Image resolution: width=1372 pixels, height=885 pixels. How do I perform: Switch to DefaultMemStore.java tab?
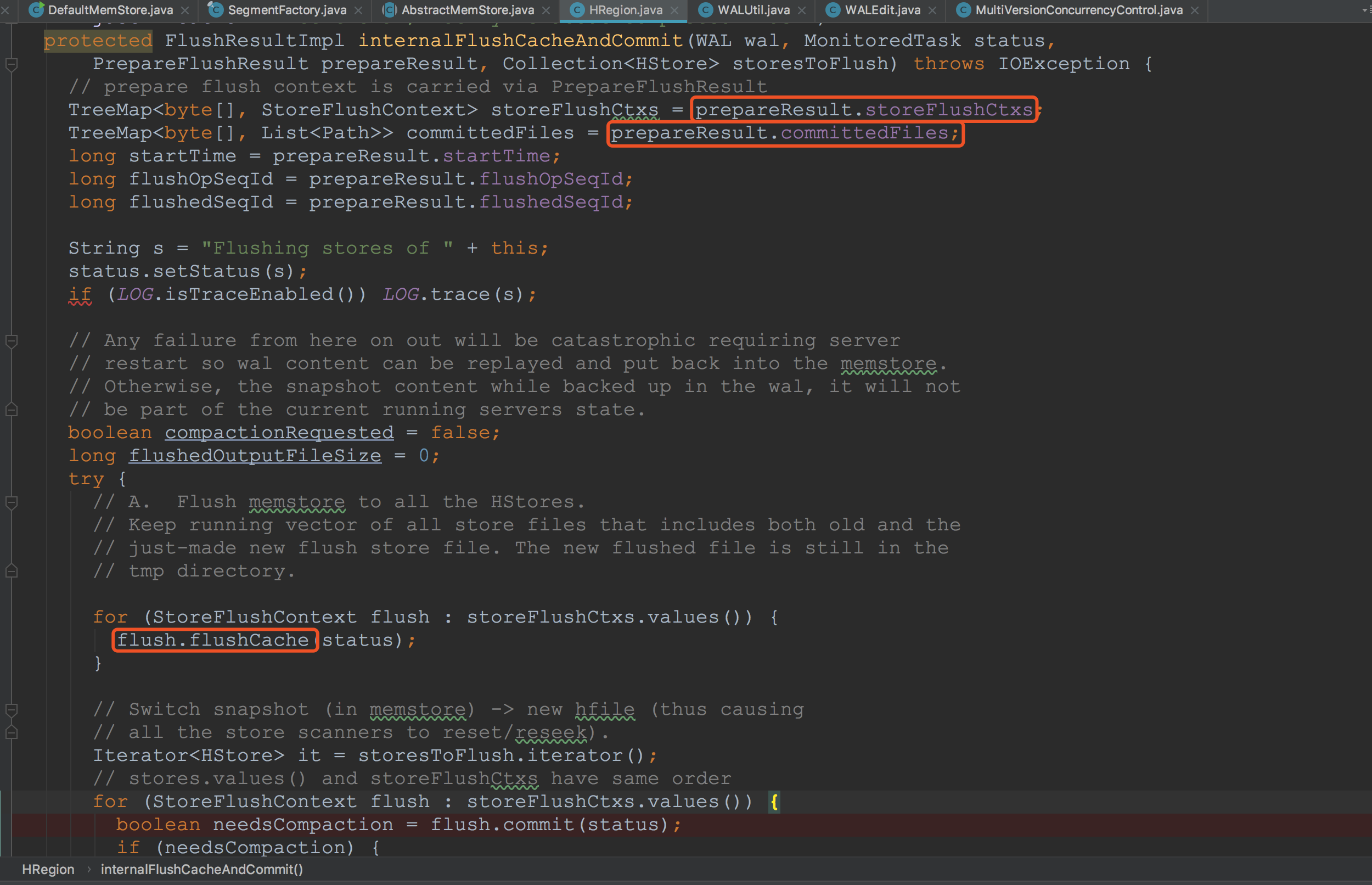click(x=110, y=10)
